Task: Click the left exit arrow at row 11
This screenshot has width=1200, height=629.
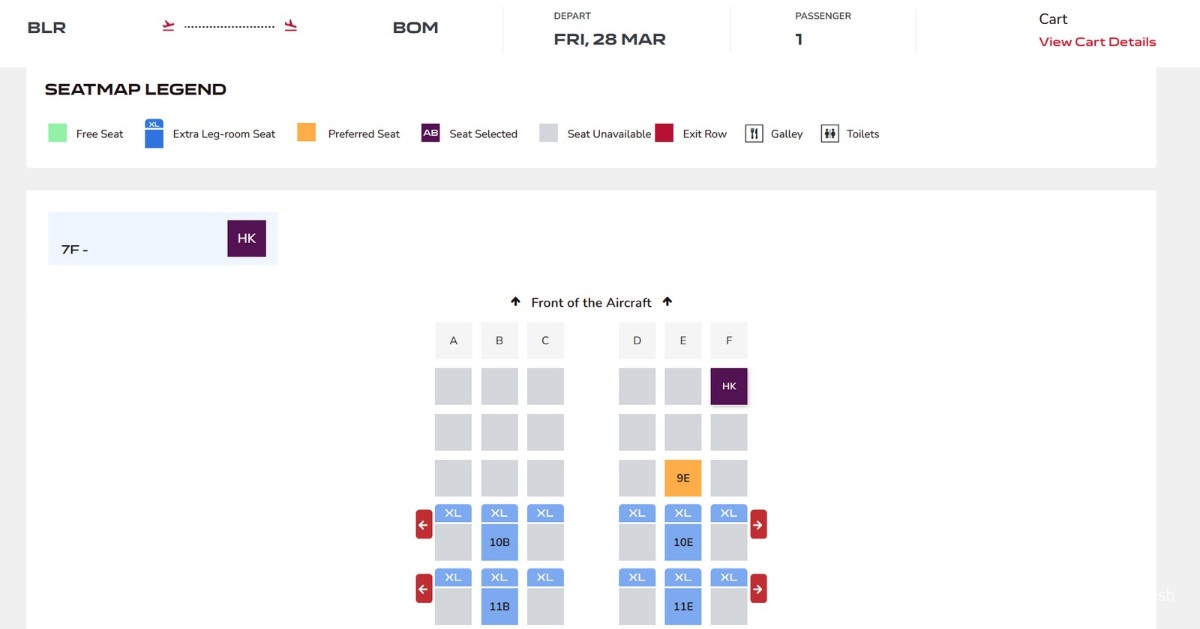Action: 424,589
